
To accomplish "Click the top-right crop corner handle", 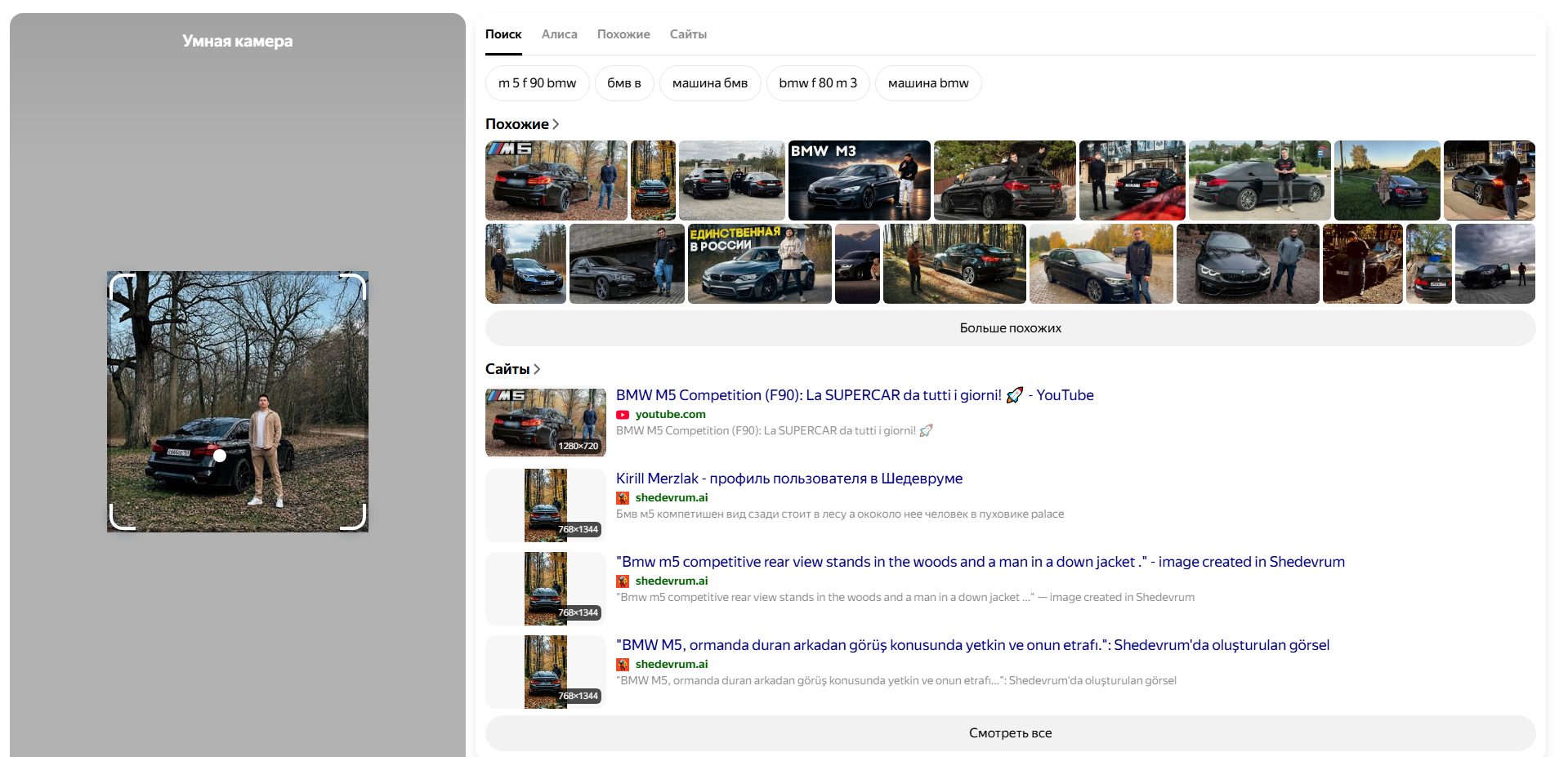I will coord(353,286).
